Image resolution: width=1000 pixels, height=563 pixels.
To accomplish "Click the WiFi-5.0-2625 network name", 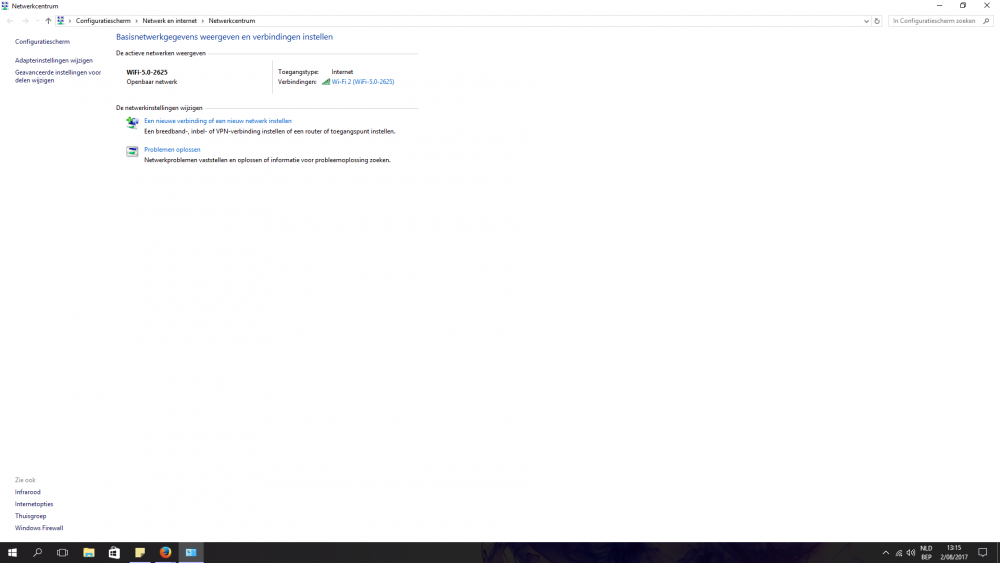I will click(147, 72).
